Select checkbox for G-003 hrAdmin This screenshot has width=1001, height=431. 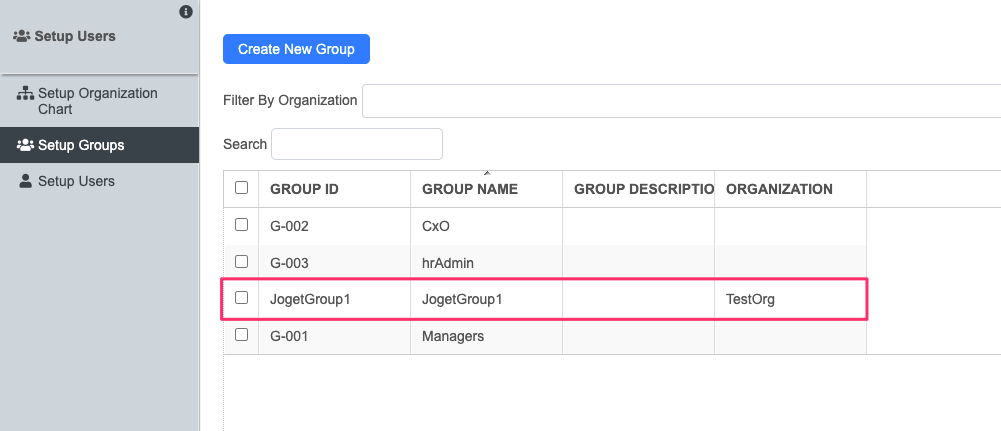(241, 261)
